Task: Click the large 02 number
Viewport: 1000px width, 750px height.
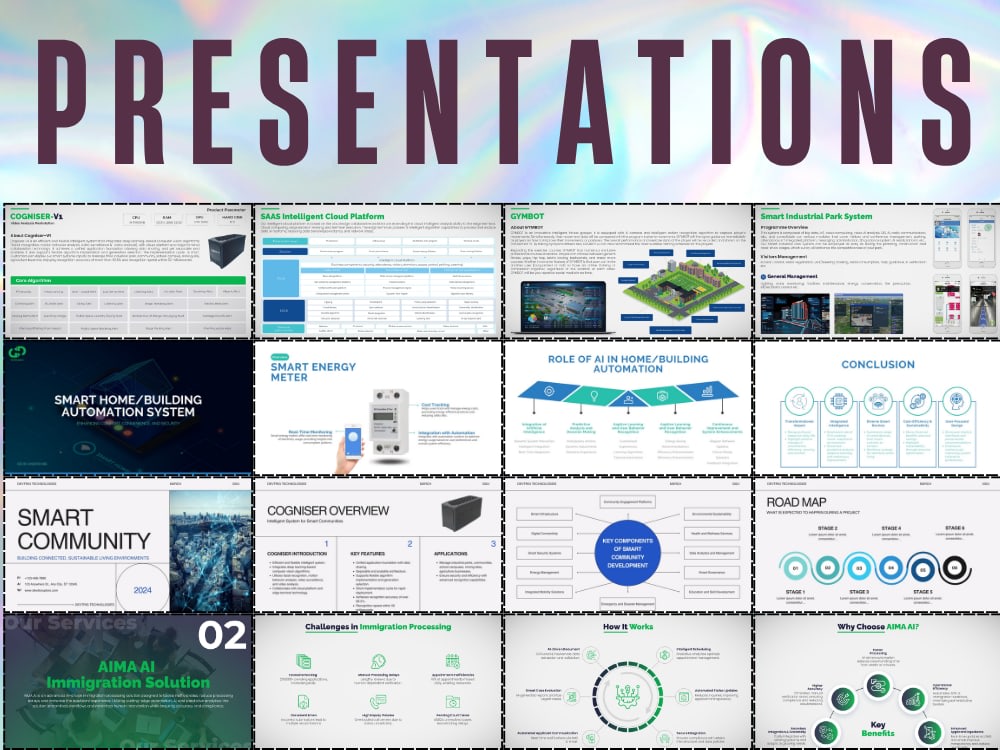Action: click(x=222, y=635)
